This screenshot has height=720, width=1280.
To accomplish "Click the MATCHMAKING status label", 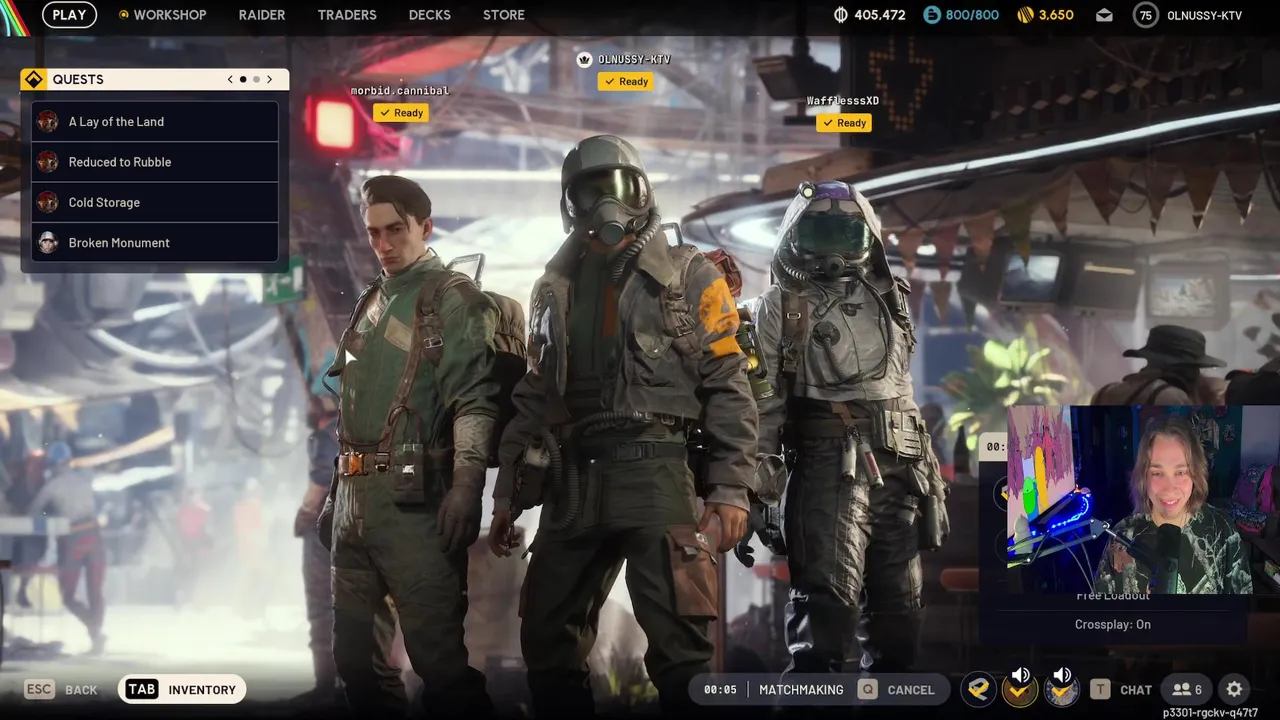I will click(801, 689).
